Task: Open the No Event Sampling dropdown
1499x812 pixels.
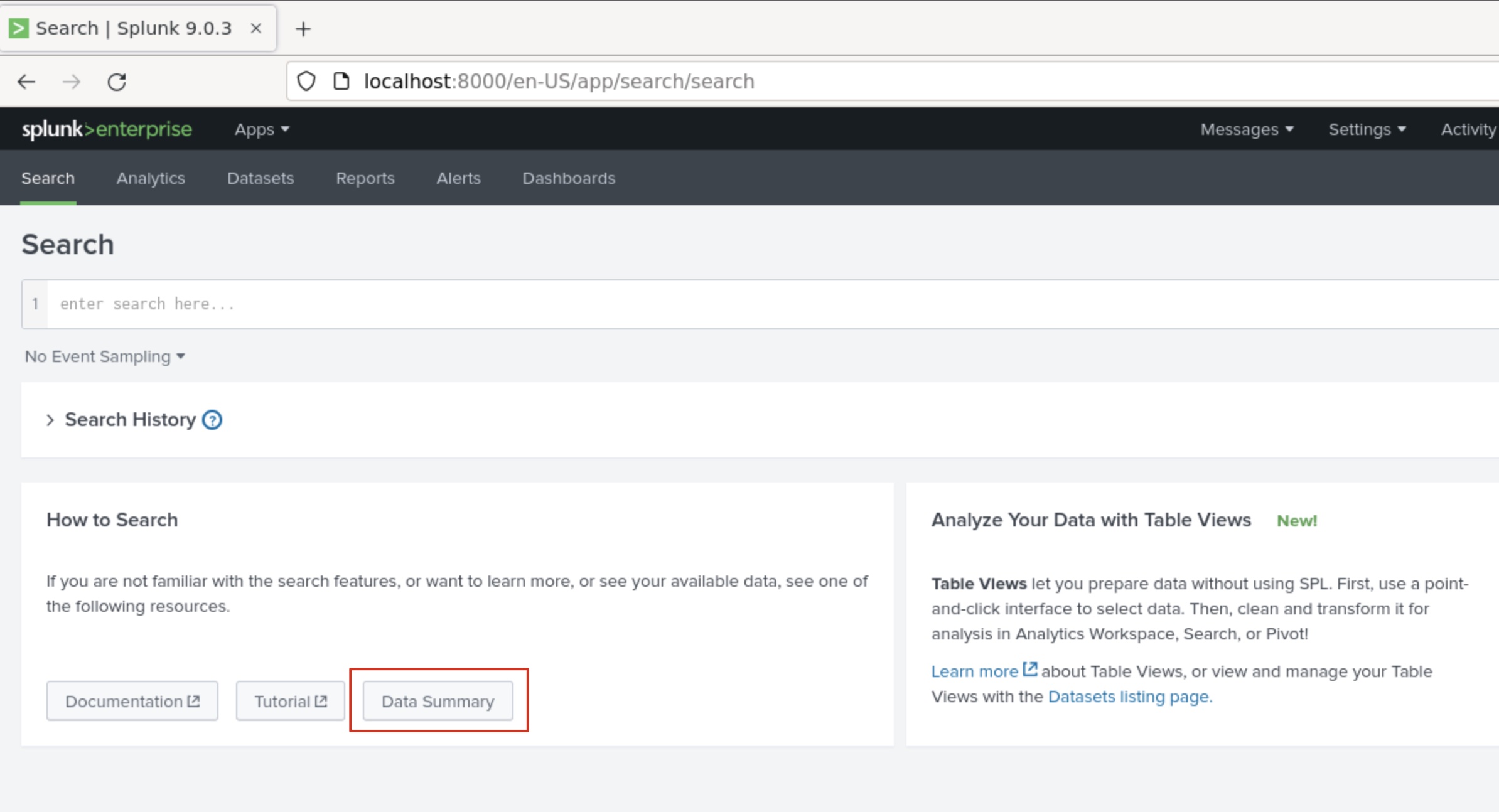Action: click(105, 356)
